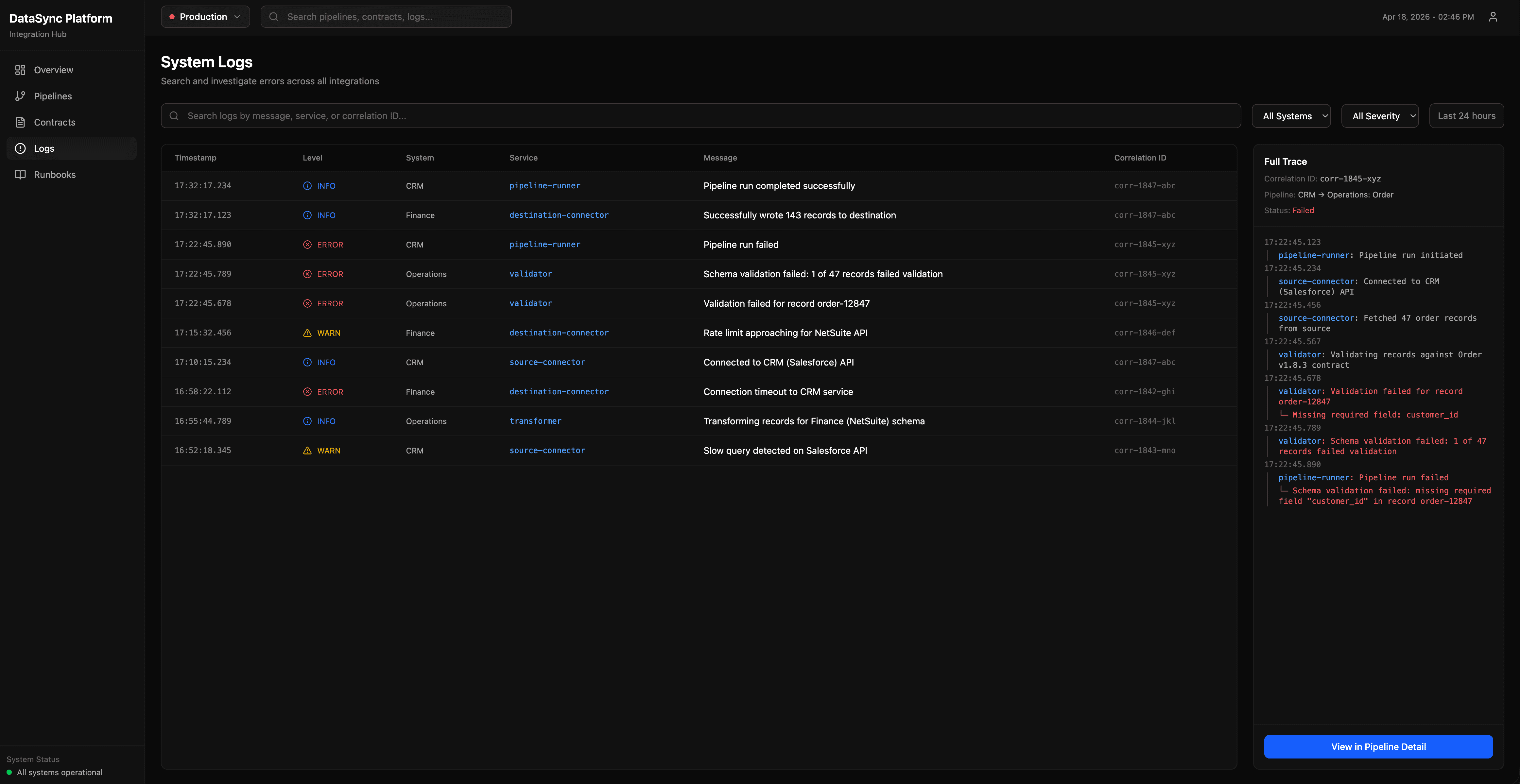Click the WARN triangle icon on 16:52:18.345 row
The image size is (1520, 784).
pyautogui.click(x=307, y=451)
